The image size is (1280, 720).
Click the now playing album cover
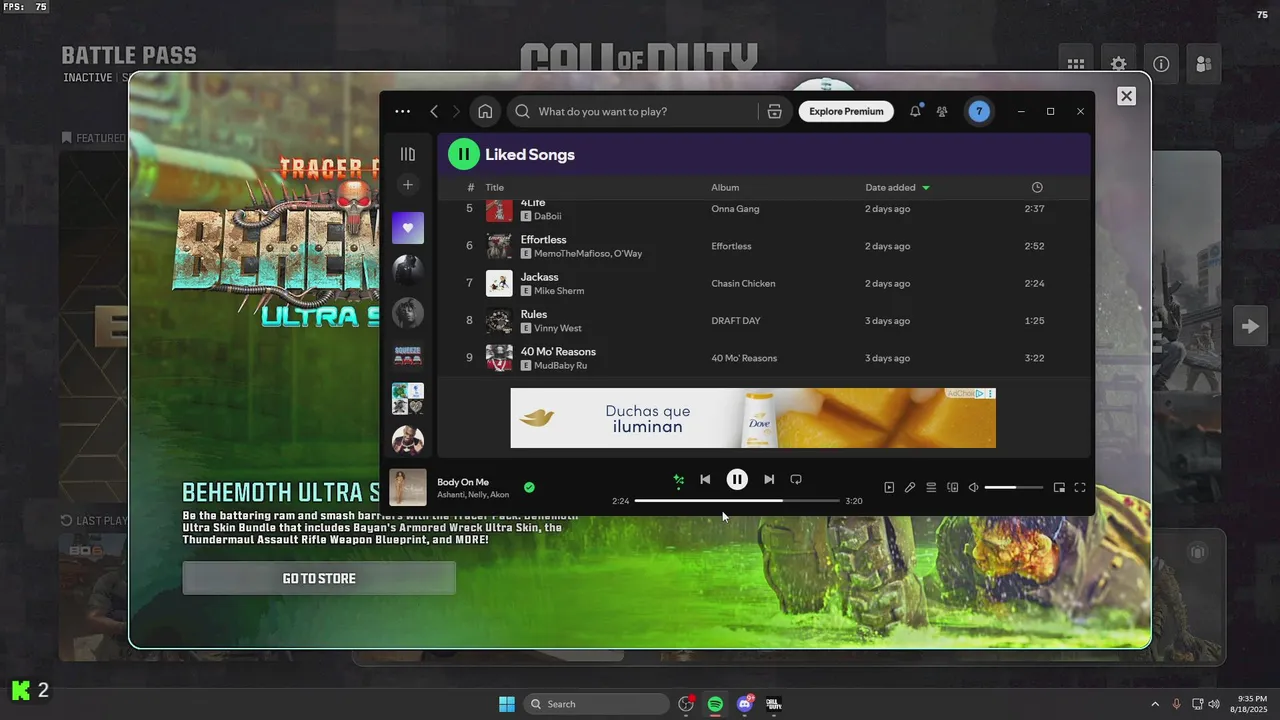coord(408,487)
